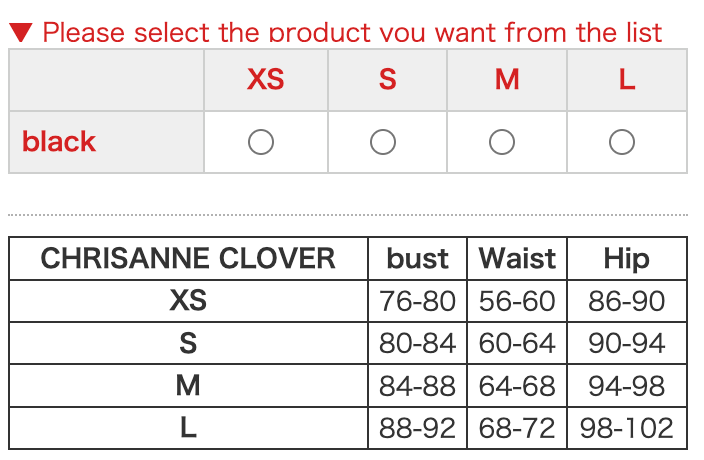Pick the M size radio button
This screenshot has width=704, height=460.
click(502, 142)
